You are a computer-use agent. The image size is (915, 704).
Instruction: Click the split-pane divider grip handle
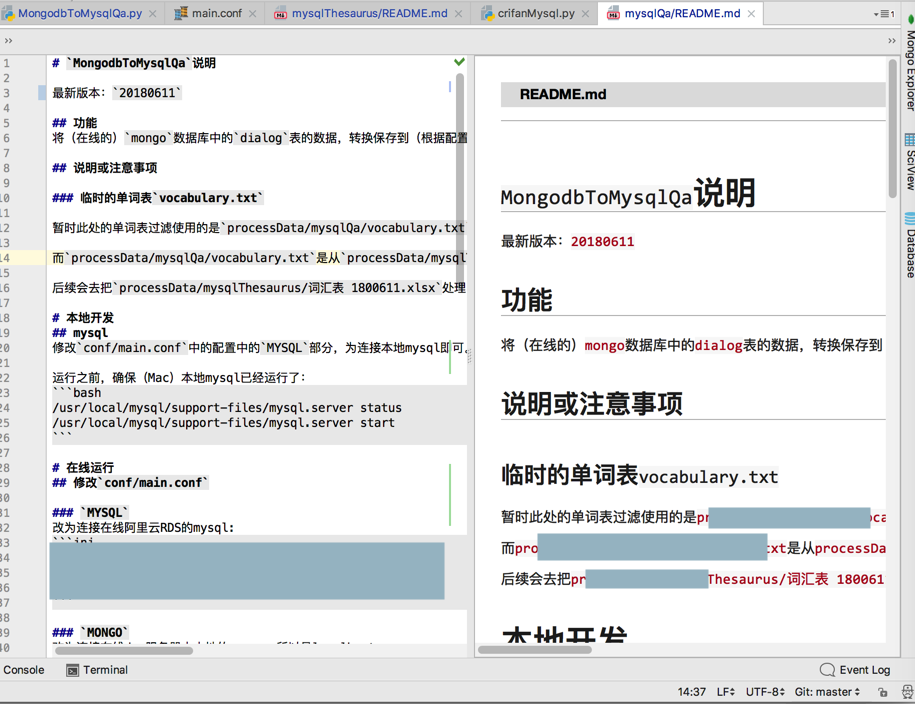pos(470,356)
